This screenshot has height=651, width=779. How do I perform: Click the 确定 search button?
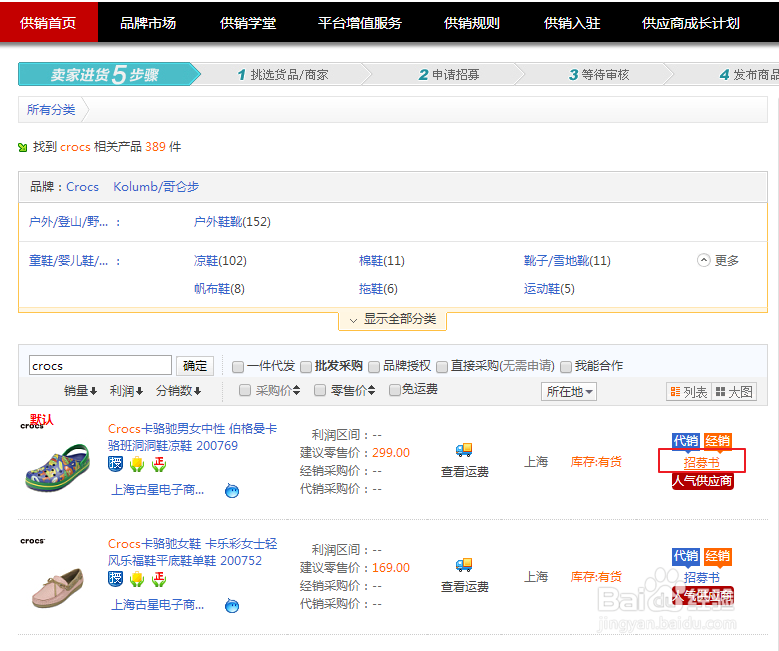[x=195, y=366]
